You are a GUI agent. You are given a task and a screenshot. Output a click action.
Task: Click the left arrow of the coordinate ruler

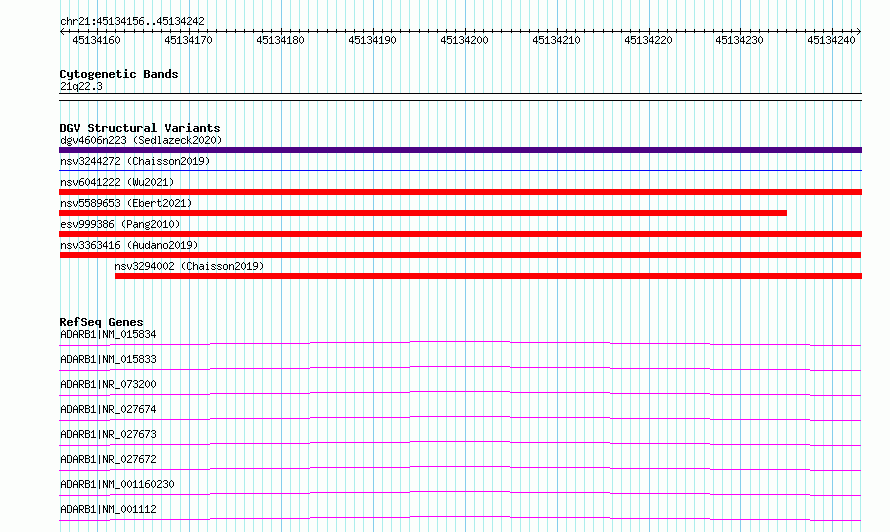62,32
